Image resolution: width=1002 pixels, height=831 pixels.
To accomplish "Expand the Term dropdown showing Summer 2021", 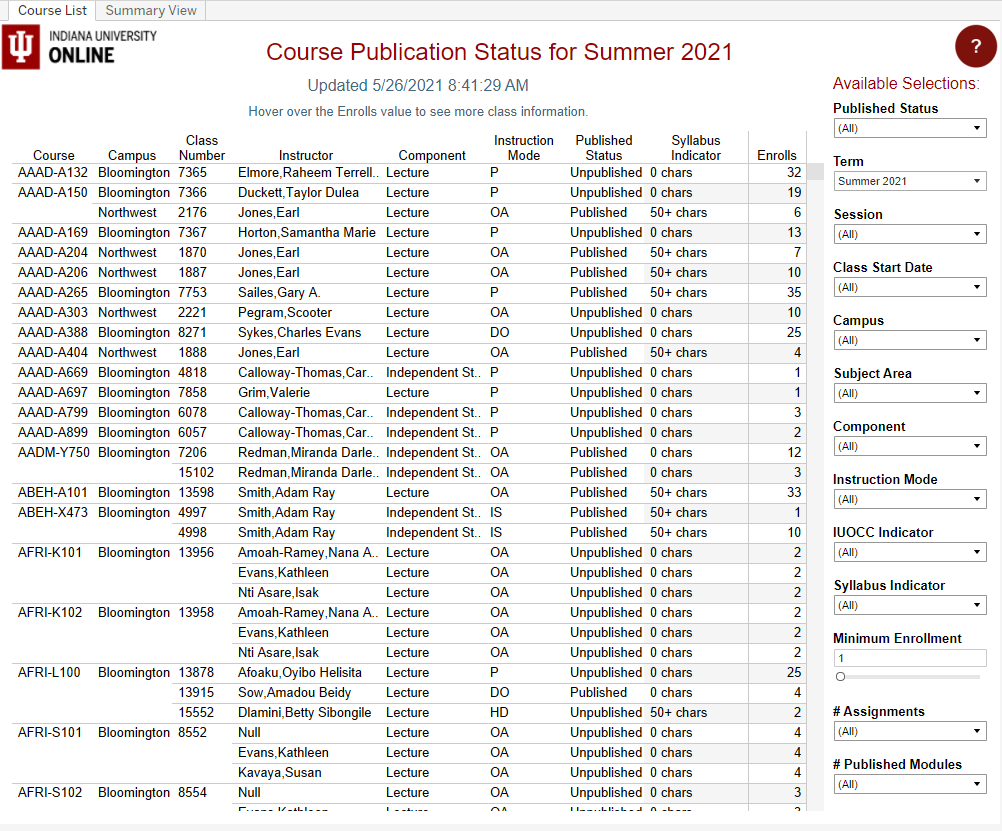I will point(909,181).
